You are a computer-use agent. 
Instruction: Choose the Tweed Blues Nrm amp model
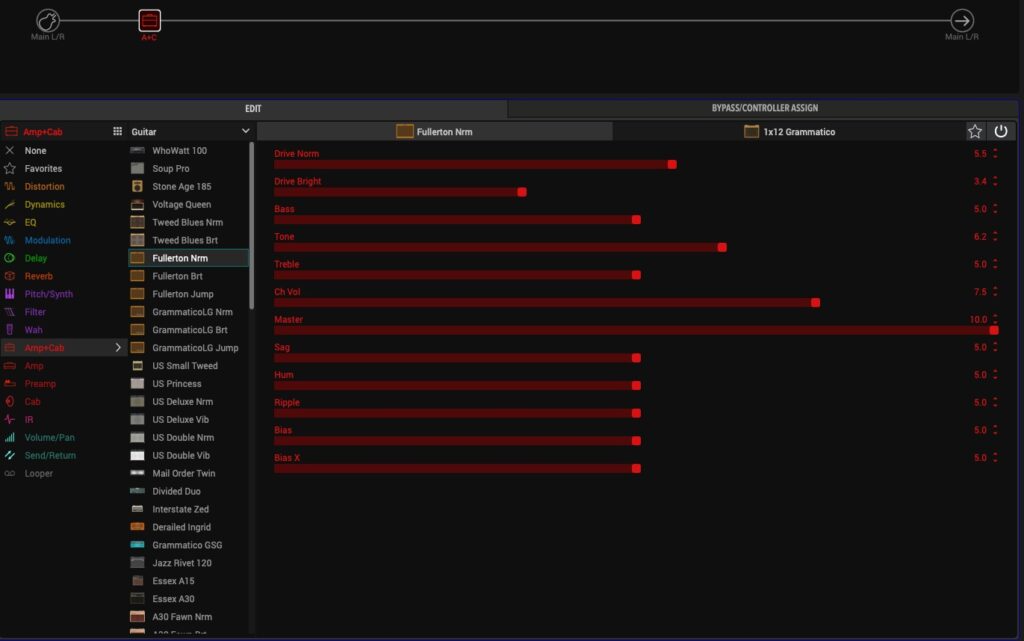click(x=187, y=223)
